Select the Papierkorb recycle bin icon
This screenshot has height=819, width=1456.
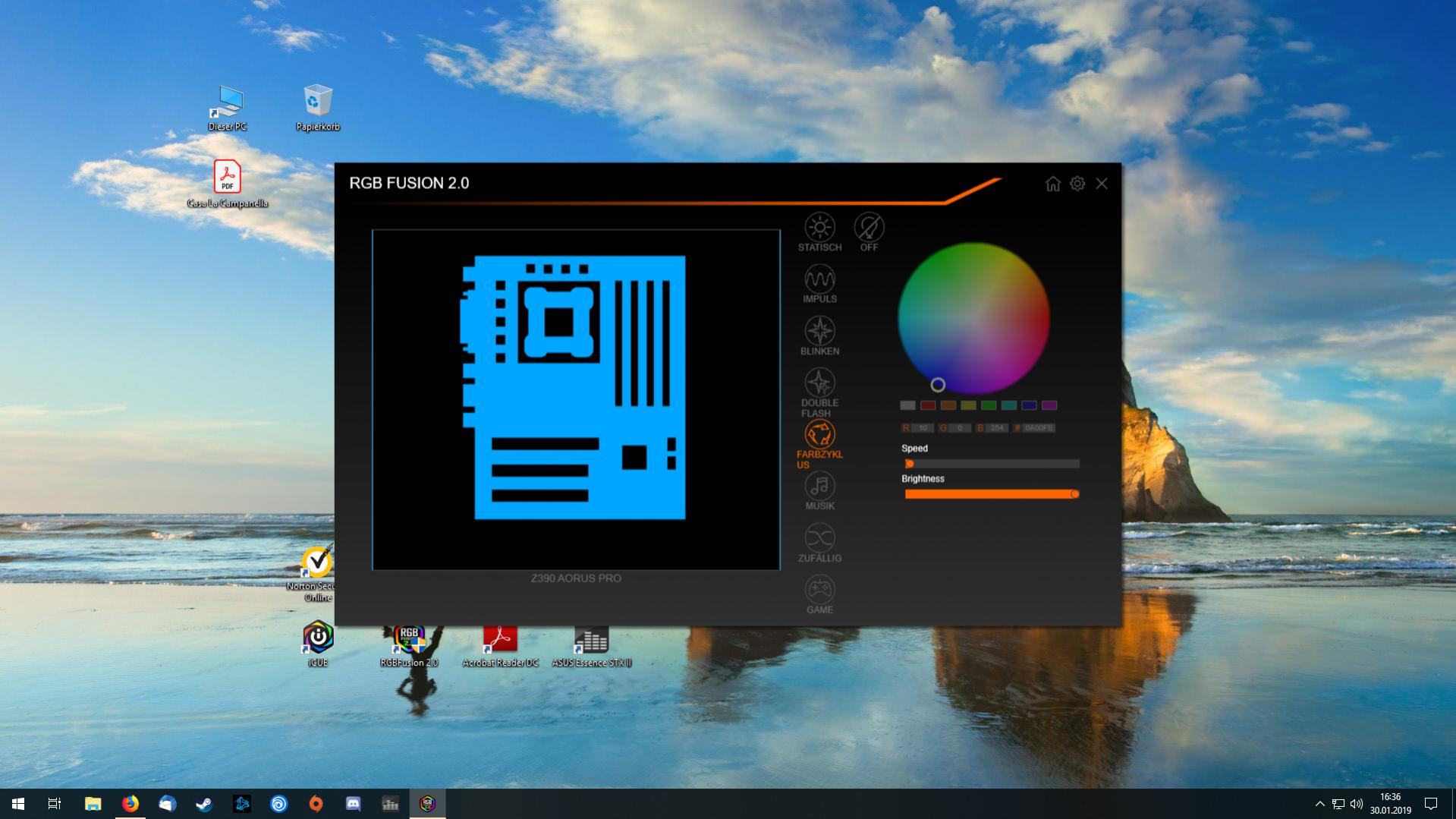[x=318, y=109]
